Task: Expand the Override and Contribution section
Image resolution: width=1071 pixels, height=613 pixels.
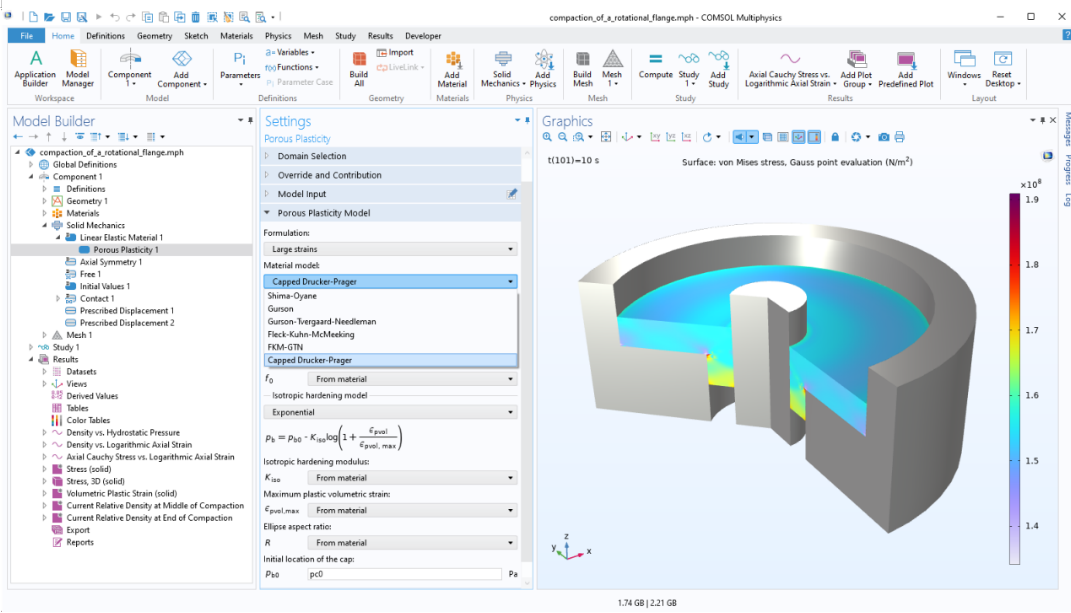Action: [x=267, y=175]
